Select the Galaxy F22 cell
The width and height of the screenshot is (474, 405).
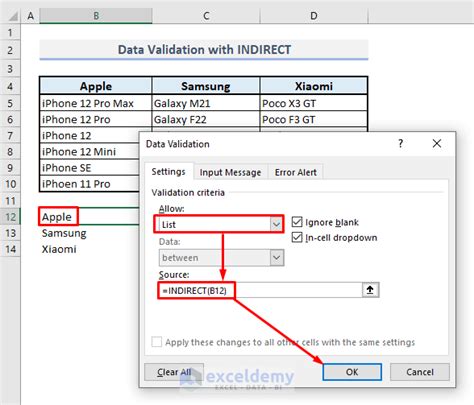pos(206,119)
